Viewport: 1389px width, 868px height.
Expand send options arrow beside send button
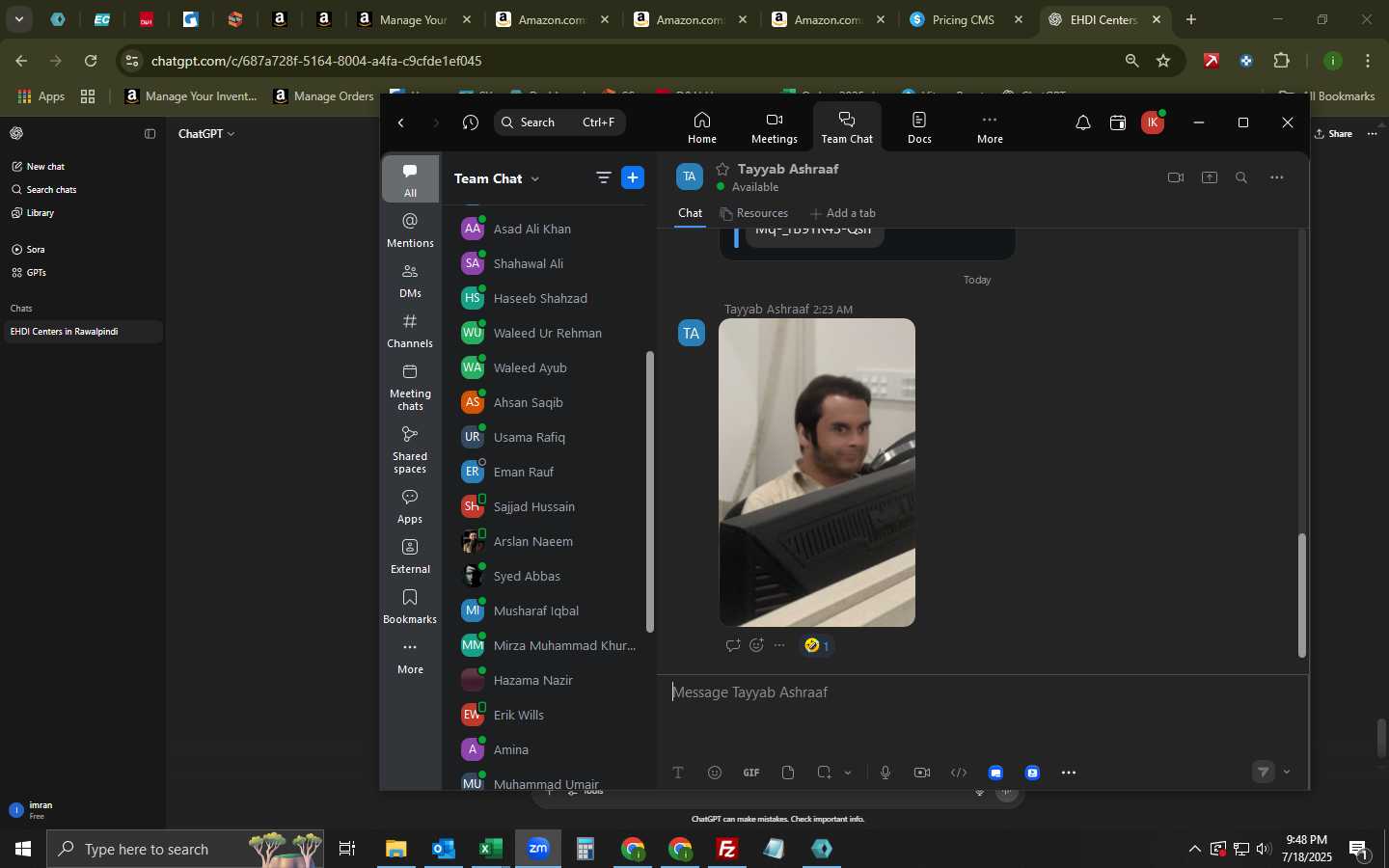(1287, 772)
